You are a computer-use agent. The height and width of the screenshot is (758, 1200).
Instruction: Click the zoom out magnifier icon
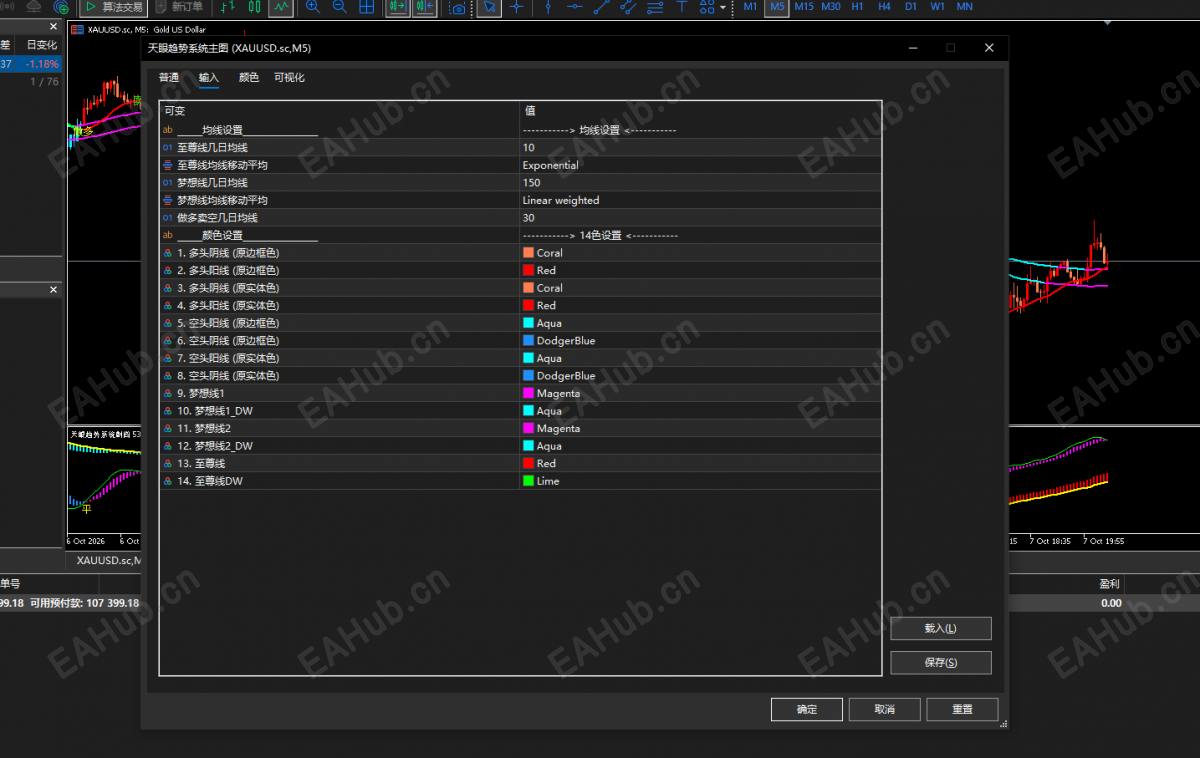point(339,7)
